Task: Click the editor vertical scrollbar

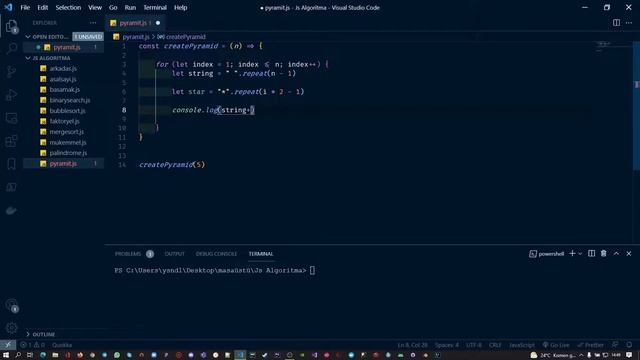Action: tap(636, 106)
